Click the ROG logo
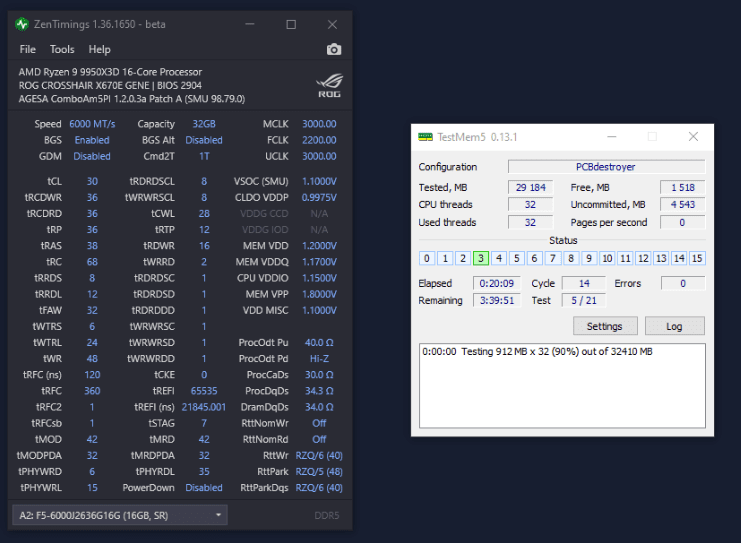The height and width of the screenshot is (543, 741). [x=329, y=86]
